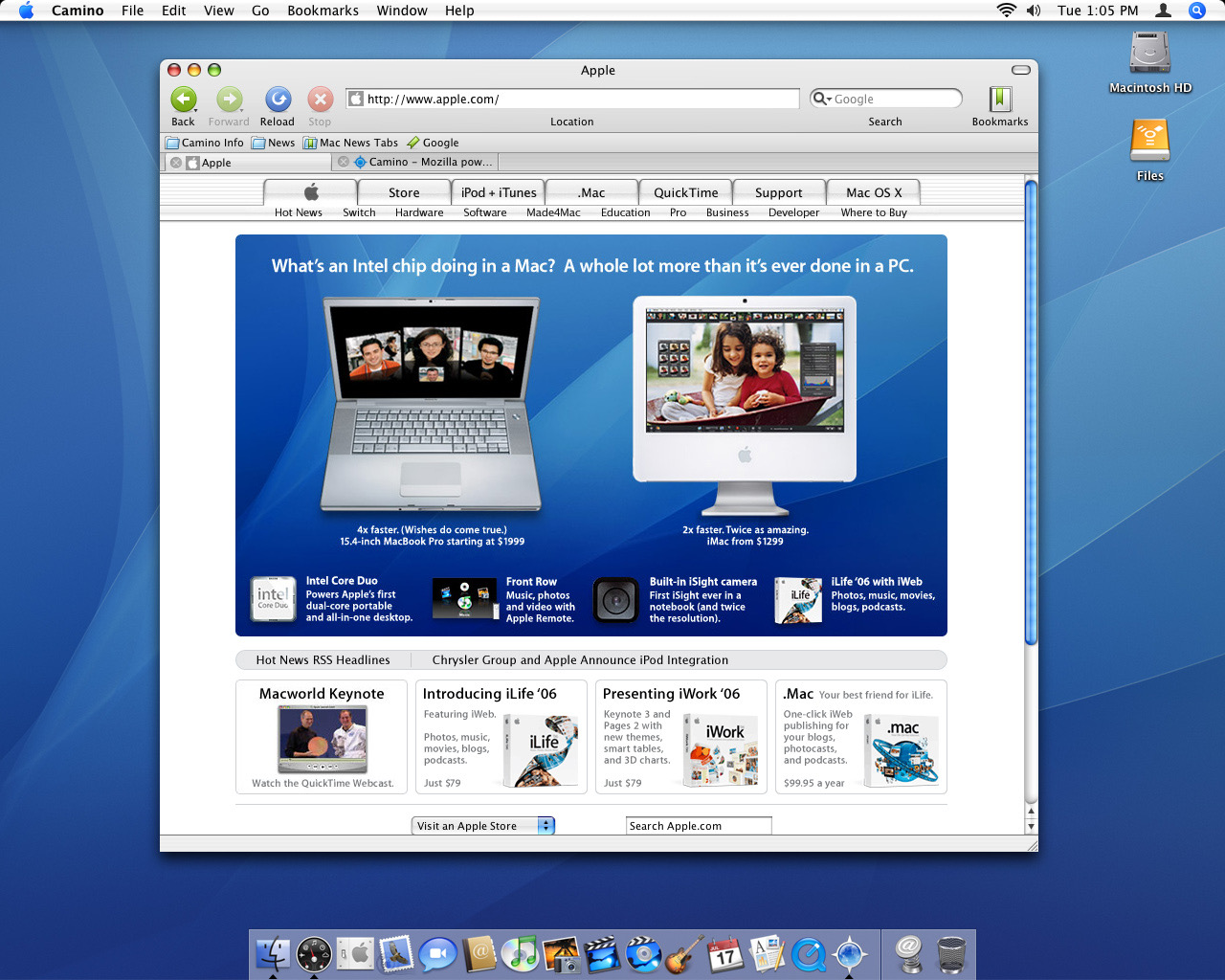
Task: Click Chrysler Group and Apple headline
Action: pos(580,660)
